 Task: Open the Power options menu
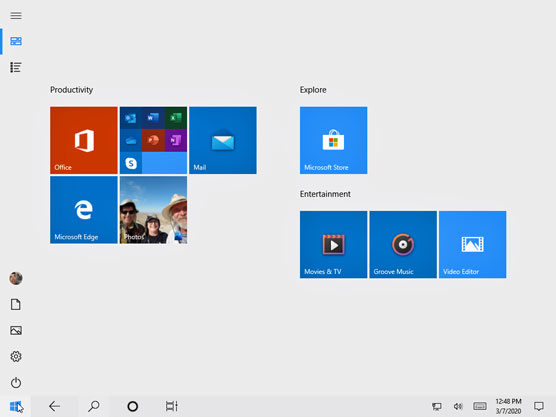pos(16,383)
